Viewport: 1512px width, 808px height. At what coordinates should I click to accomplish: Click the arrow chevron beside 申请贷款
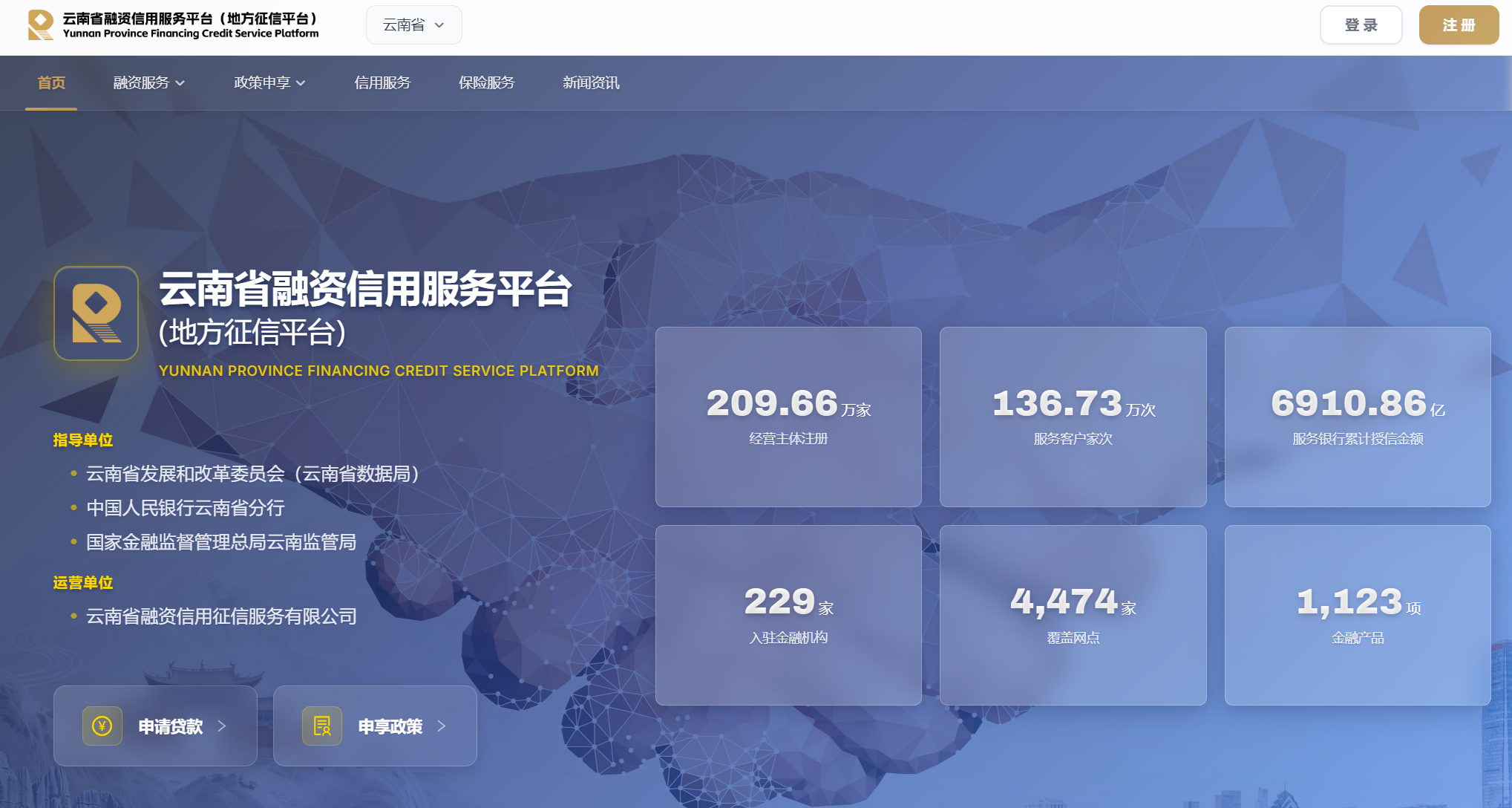pyautogui.click(x=222, y=726)
